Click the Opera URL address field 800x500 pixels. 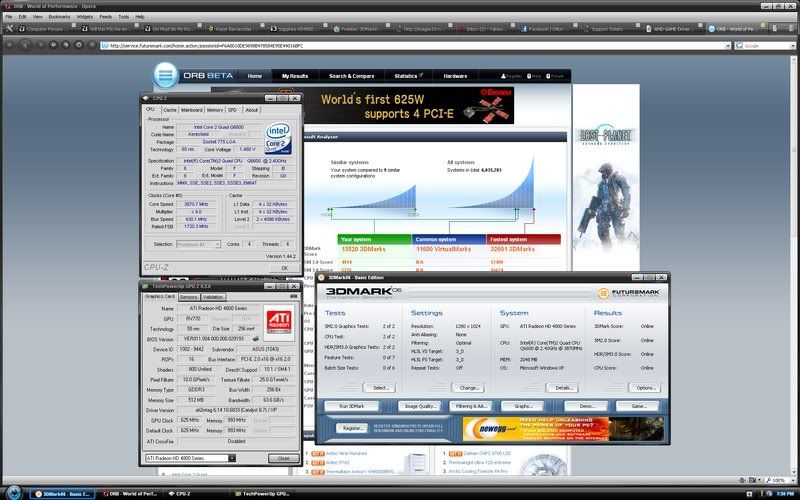[416, 45]
